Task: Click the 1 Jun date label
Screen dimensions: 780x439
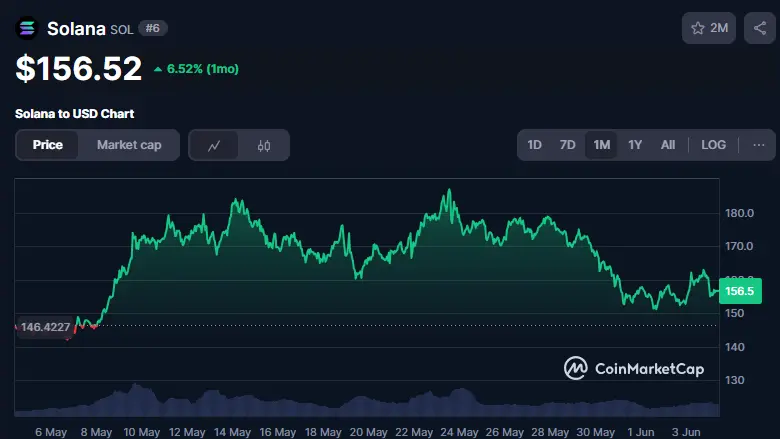Action: pyautogui.click(x=640, y=432)
